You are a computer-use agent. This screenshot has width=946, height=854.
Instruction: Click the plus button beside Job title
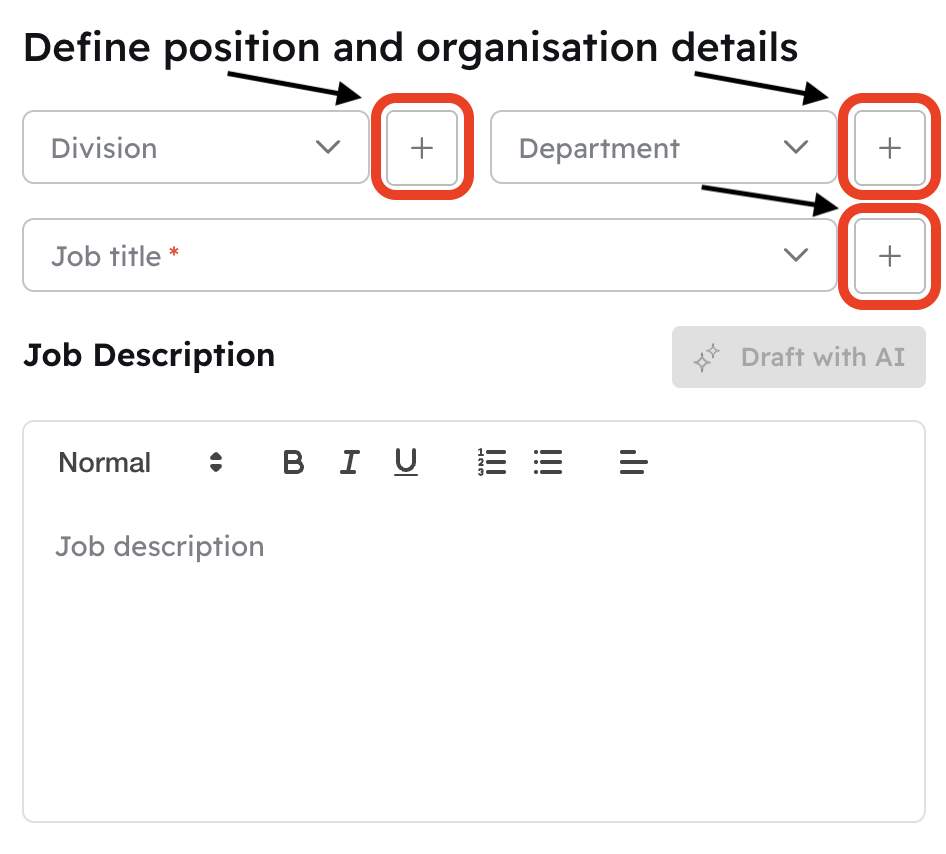tap(889, 256)
